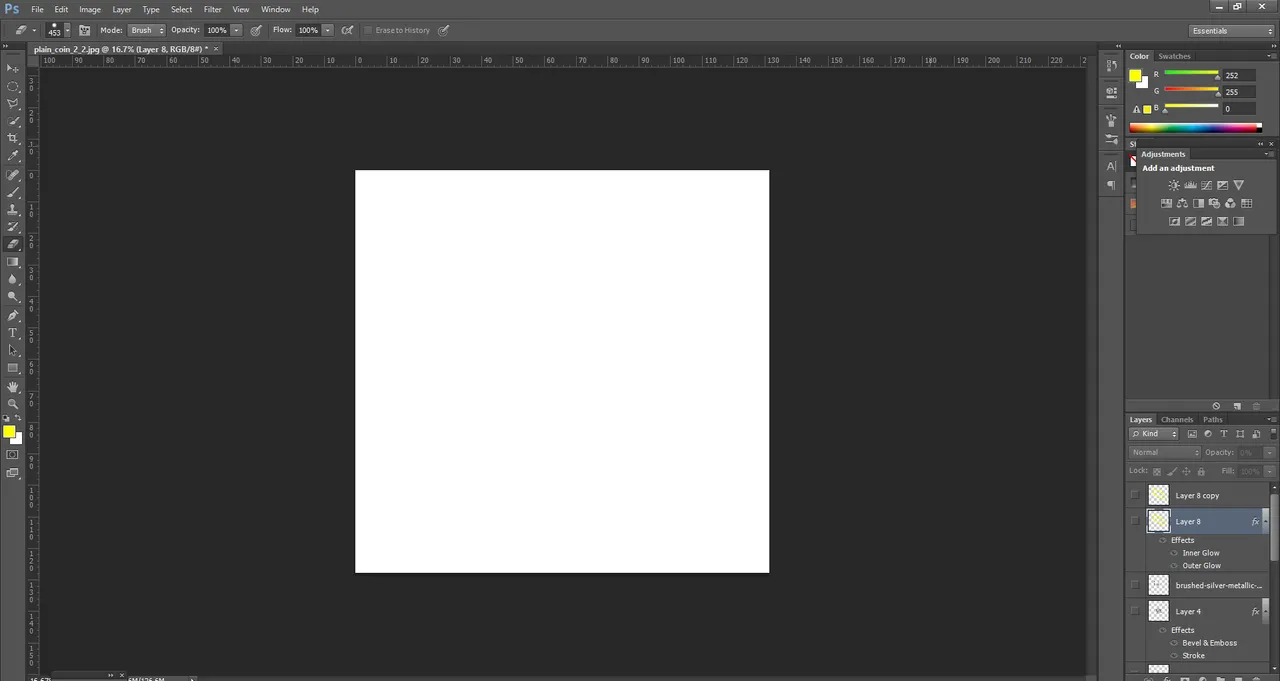Switch to the Channels tab
Image resolution: width=1280 pixels, height=681 pixels.
pos(1177,419)
